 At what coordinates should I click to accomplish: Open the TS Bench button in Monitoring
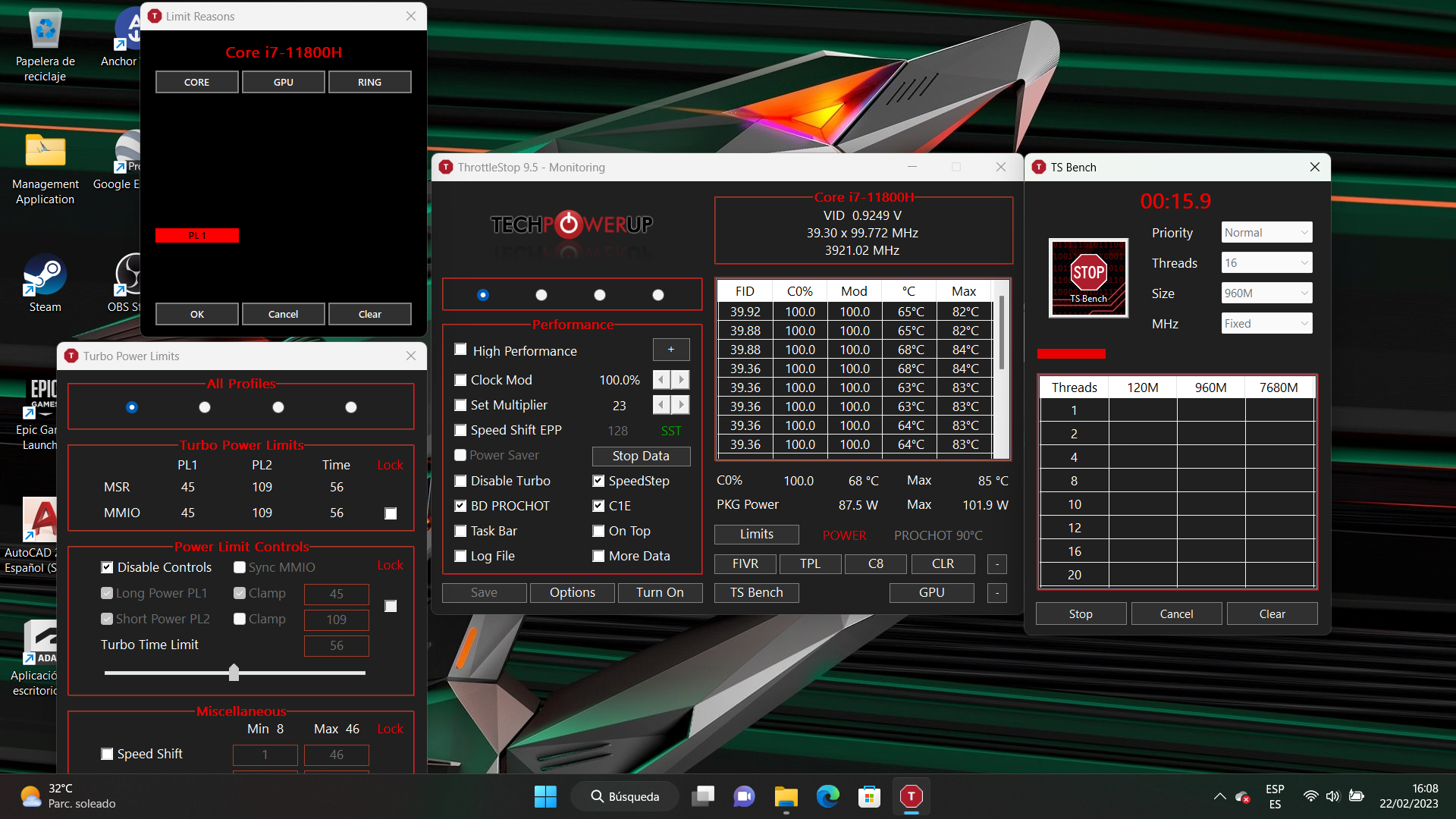coord(756,593)
